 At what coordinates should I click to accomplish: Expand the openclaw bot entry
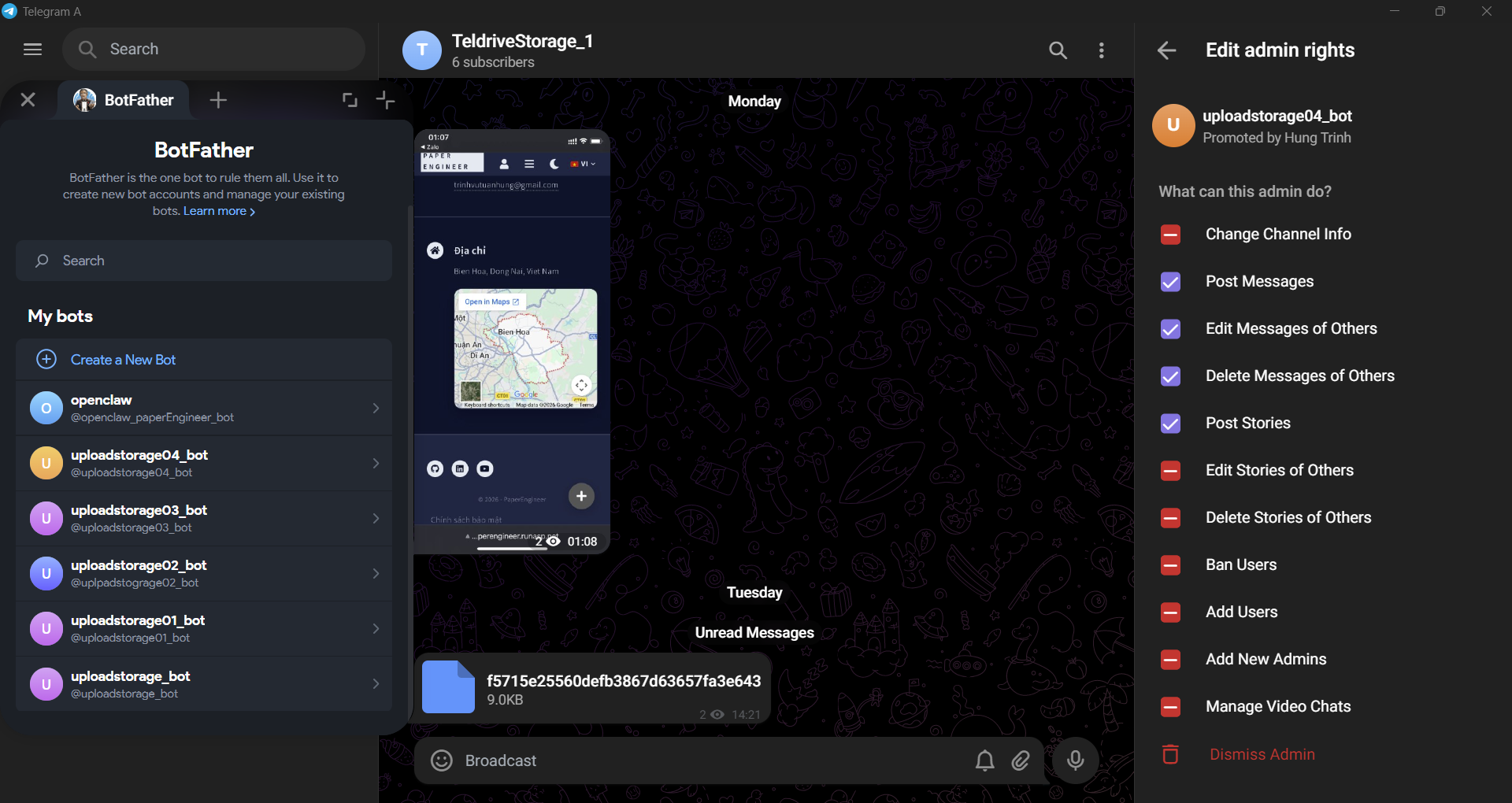[376, 408]
